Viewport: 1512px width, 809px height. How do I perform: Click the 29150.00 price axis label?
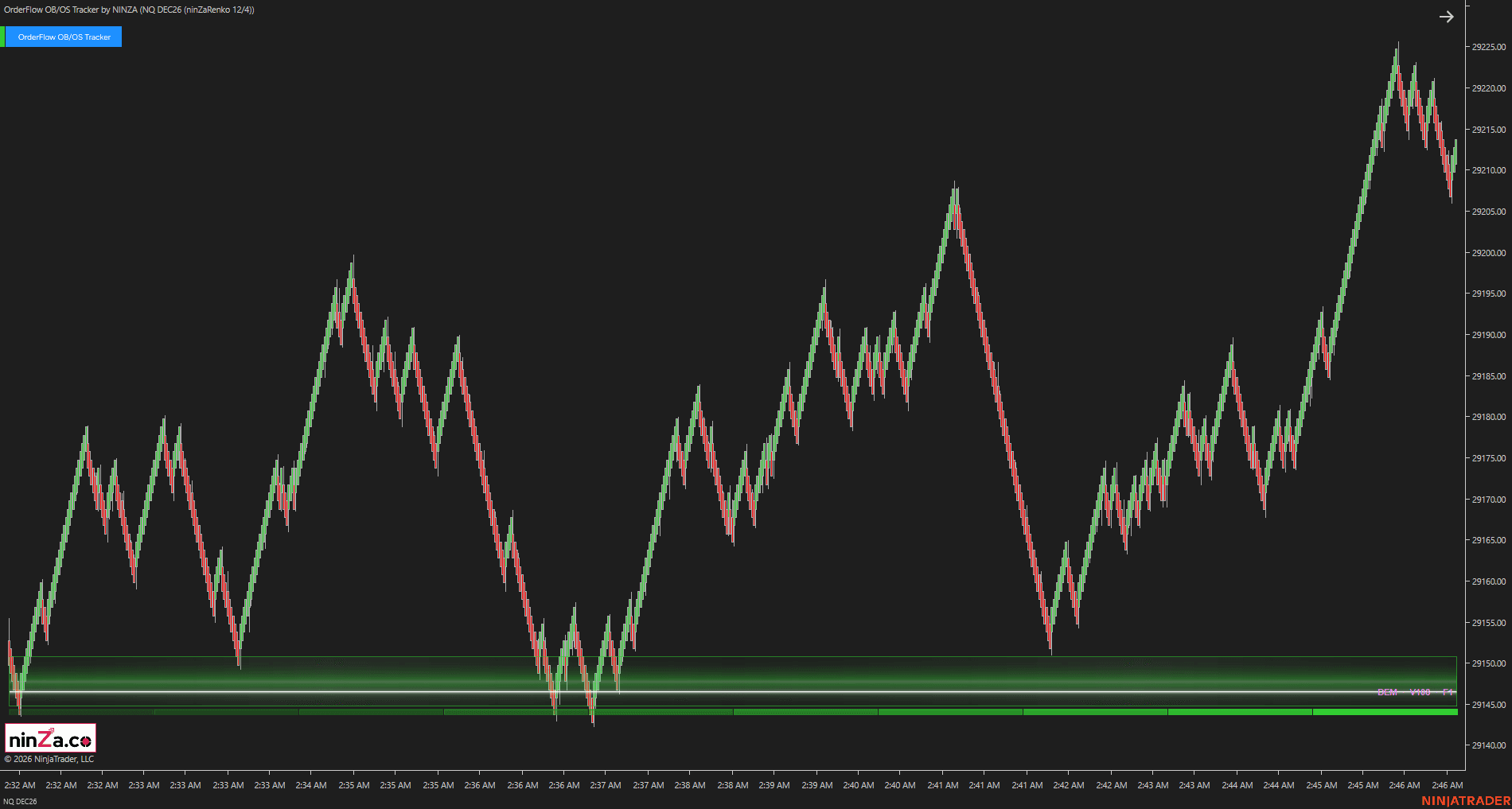[1488, 663]
